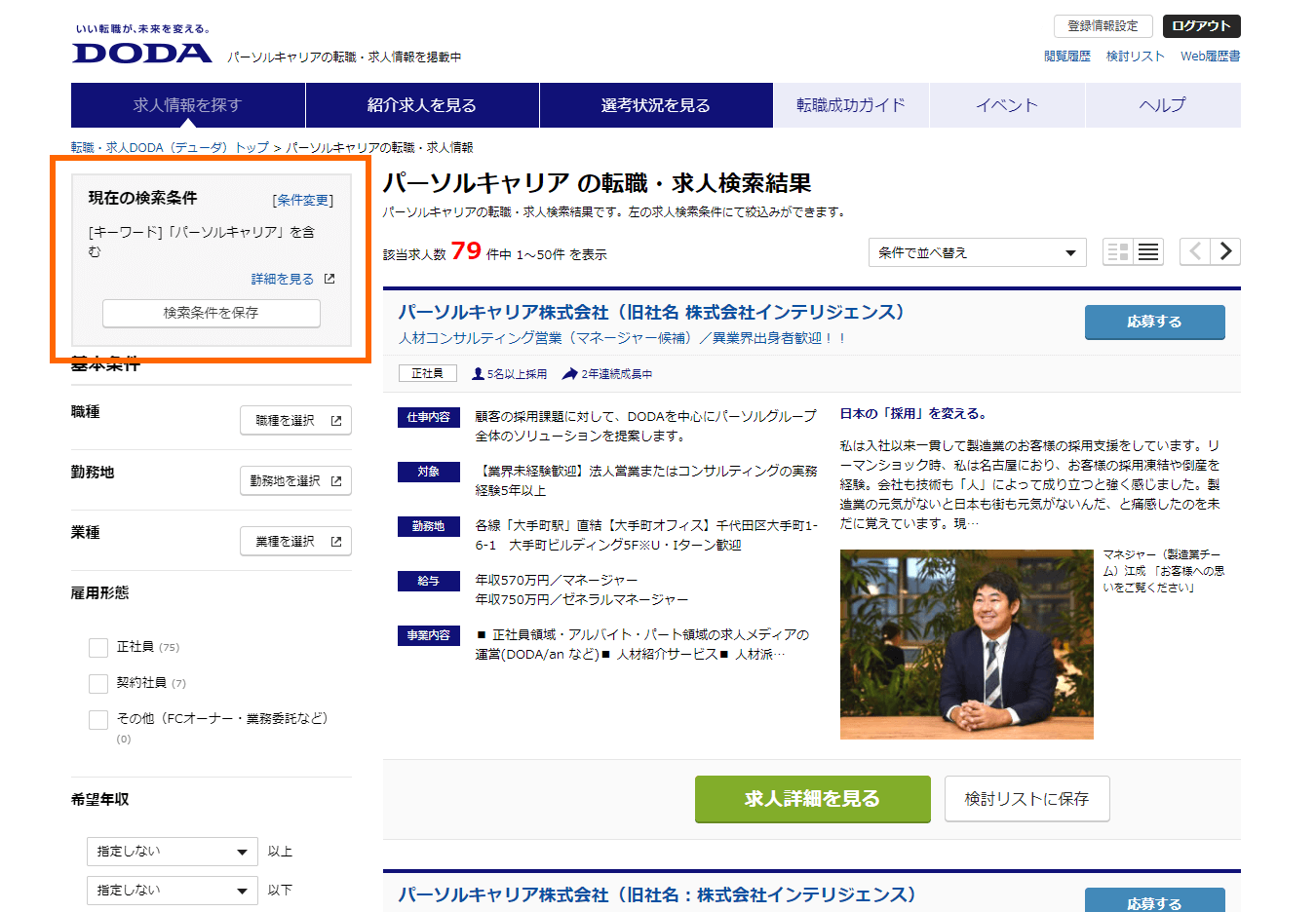The width and height of the screenshot is (1316, 912).
Task: Open 検討リスト link
Action: point(1136,57)
